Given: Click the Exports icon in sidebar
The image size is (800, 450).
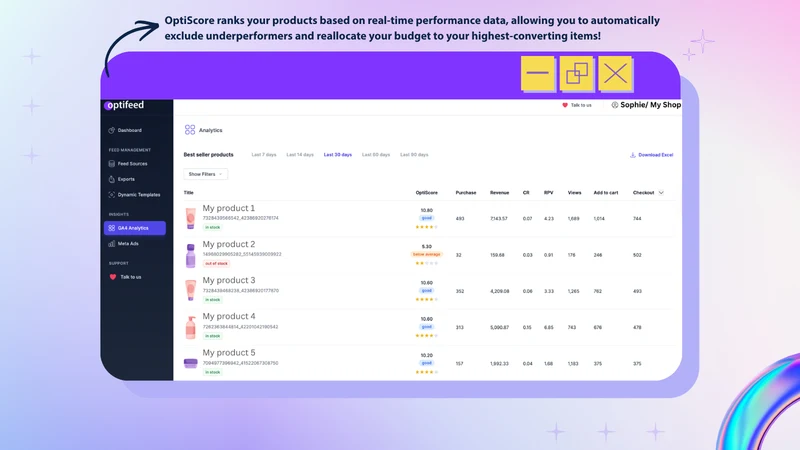Looking at the screenshot, I should tap(112, 179).
